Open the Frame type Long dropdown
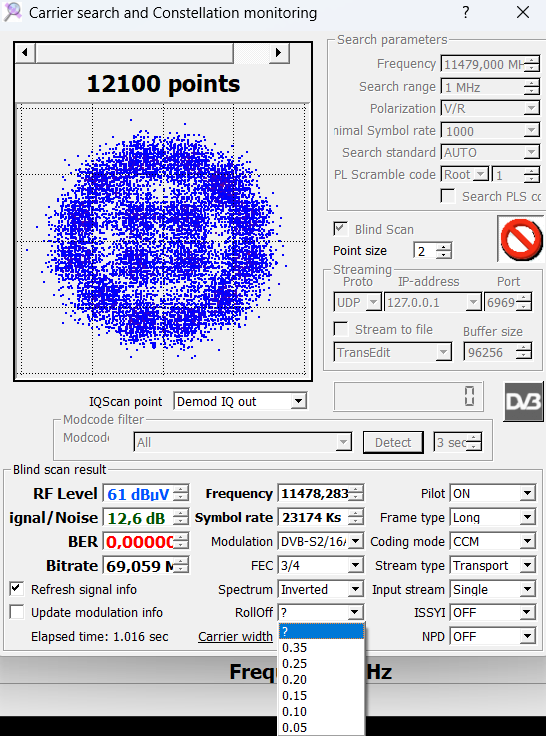 point(528,517)
